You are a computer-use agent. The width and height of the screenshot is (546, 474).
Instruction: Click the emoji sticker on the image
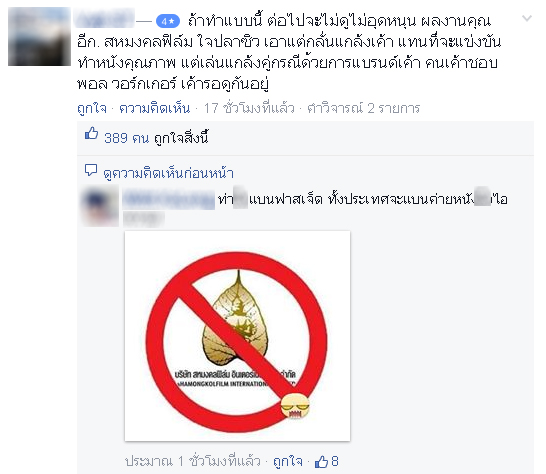coord(295,406)
